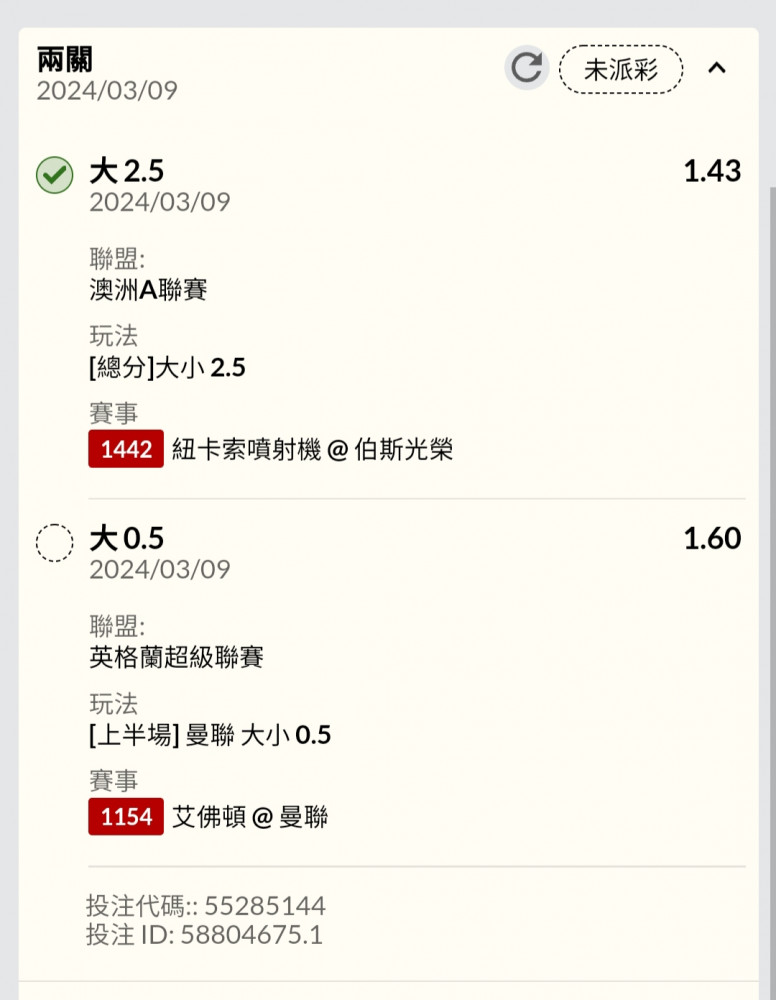Screen dimensions: 776x1000
Task: Click the 紐卡索噴射機 @ 伯斯光榮 match
Action: [312, 450]
